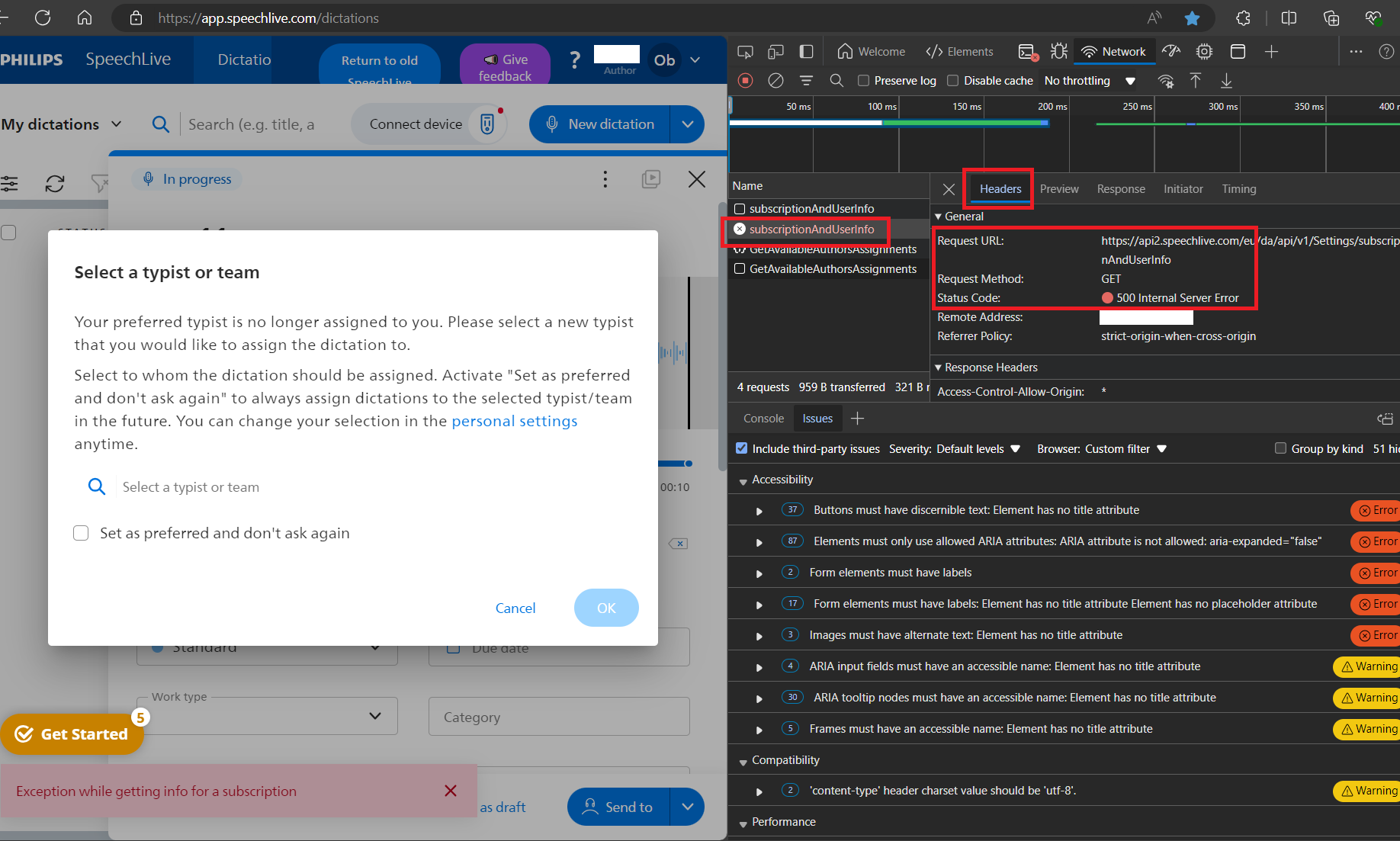
Task: Open the three-dot menu of the dictation panel
Action: point(605,179)
